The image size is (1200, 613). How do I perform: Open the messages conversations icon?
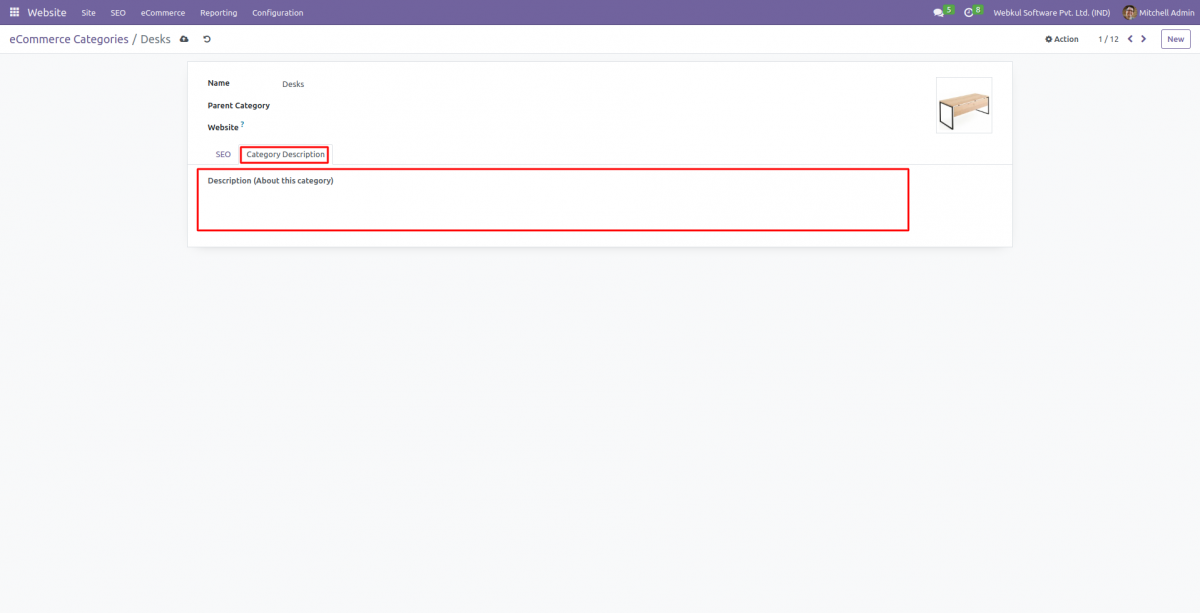click(x=938, y=12)
